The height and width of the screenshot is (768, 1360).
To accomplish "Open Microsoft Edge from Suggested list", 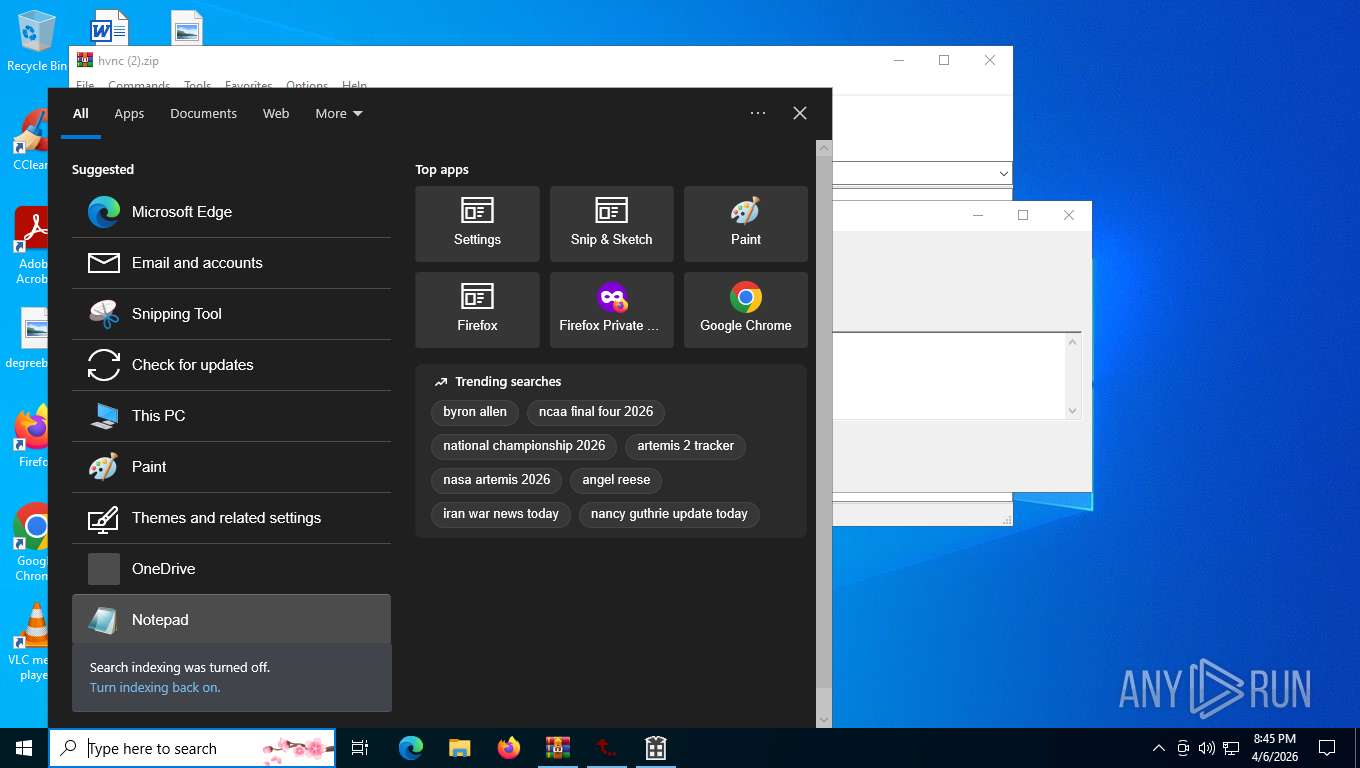I will [231, 212].
